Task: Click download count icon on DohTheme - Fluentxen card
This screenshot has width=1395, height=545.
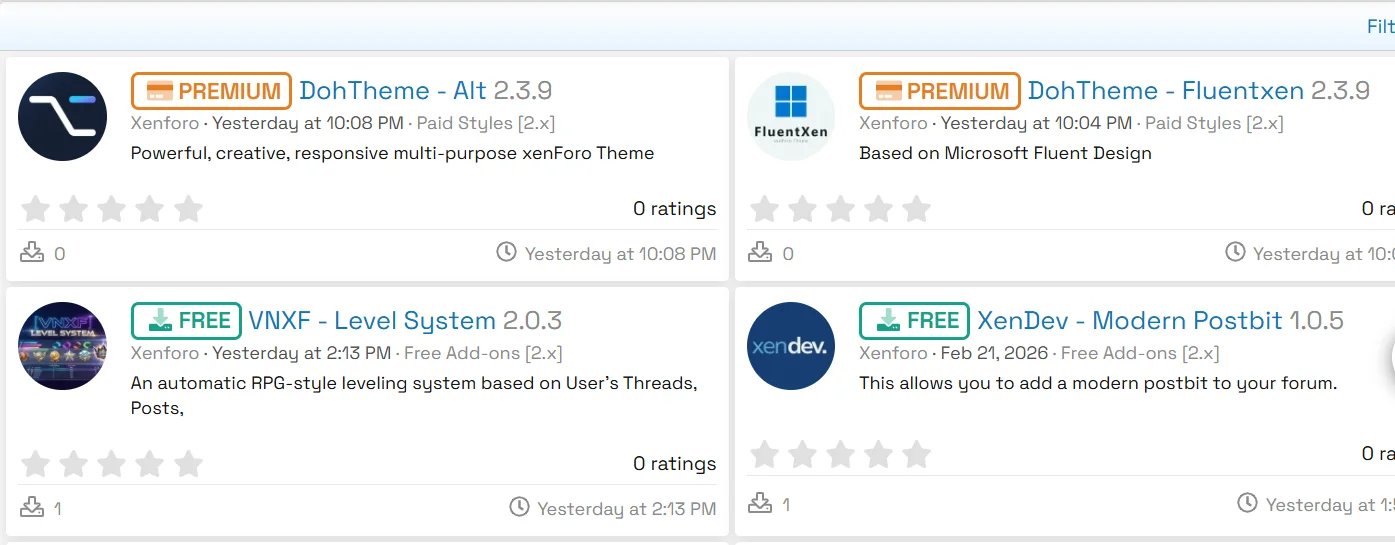Action: 761,252
